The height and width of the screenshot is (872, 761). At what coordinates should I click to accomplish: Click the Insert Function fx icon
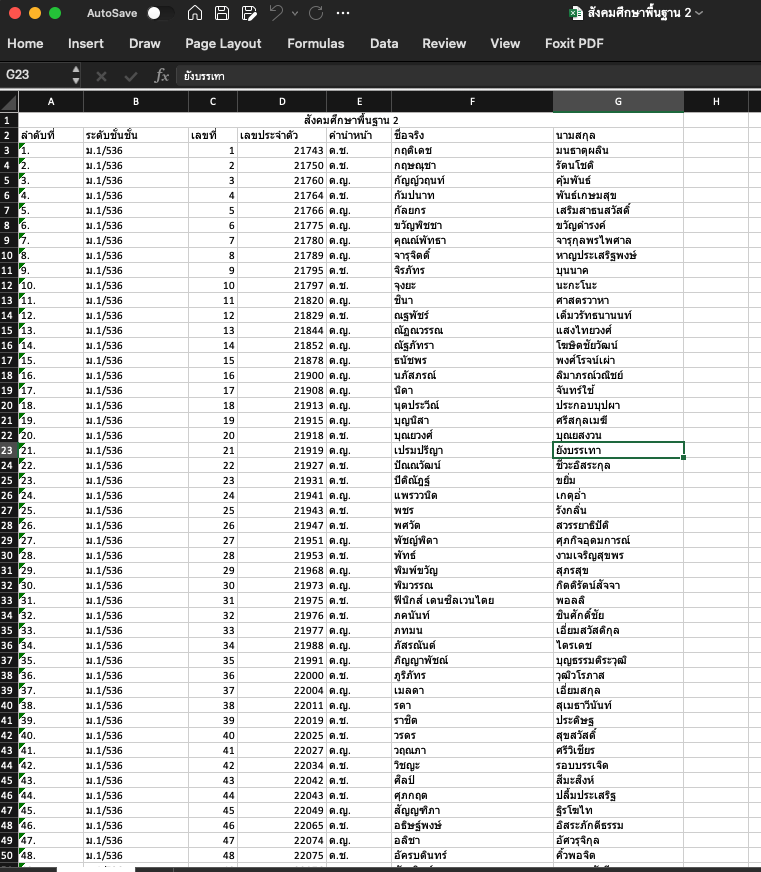(x=161, y=76)
